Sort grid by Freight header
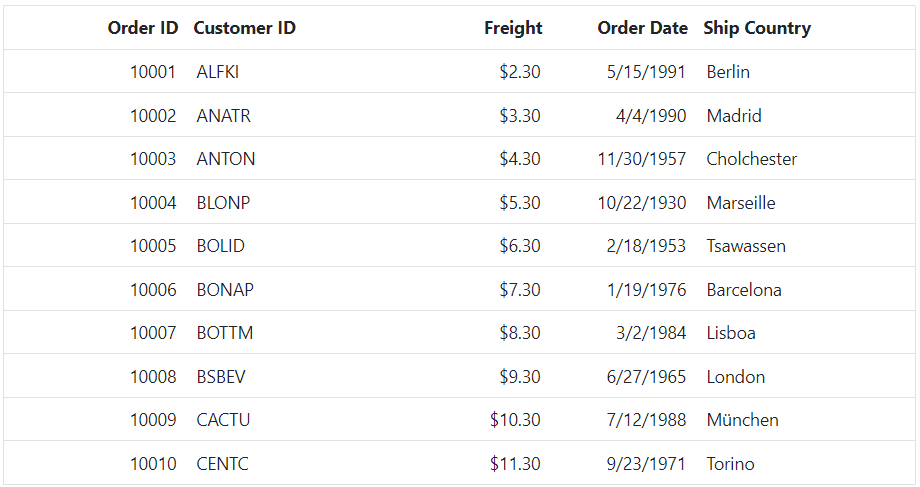Screen dimensions: 920x487 513,28
